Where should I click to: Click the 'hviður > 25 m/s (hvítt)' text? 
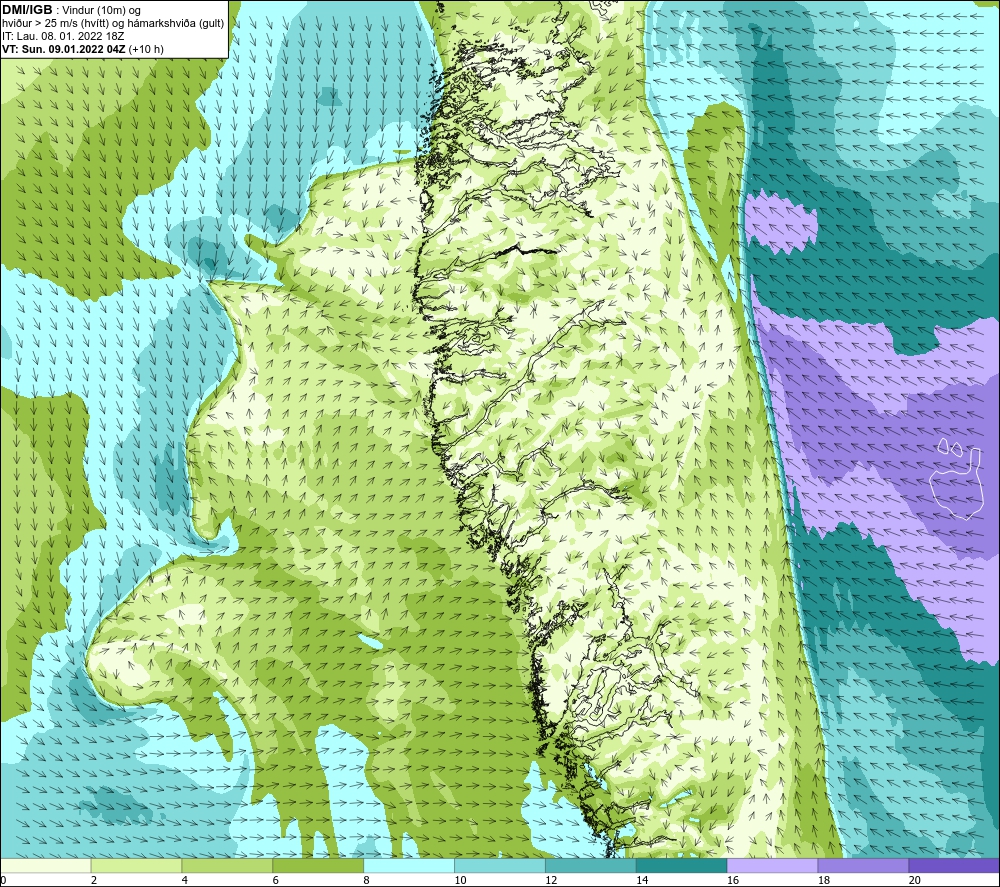click(54, 24)
